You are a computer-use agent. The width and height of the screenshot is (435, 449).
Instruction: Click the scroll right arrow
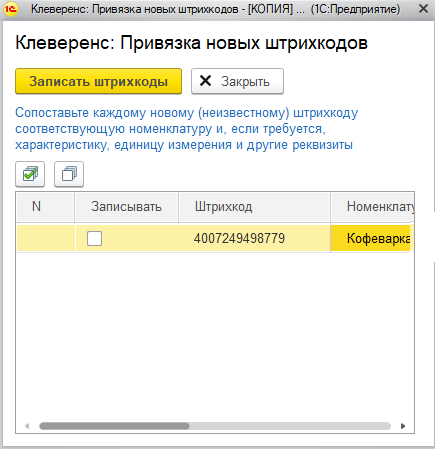(x=403, y=426)
